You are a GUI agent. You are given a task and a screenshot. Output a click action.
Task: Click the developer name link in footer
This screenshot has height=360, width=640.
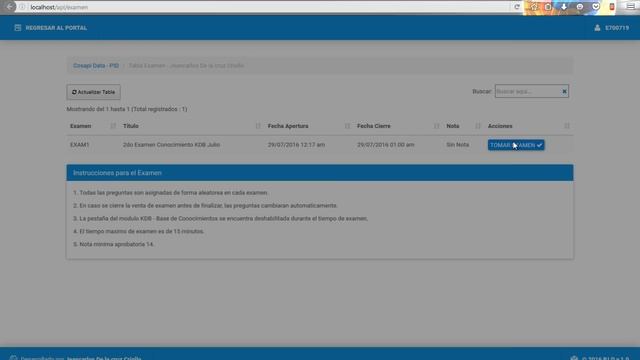pyautogui.click(x=104, y=358)
